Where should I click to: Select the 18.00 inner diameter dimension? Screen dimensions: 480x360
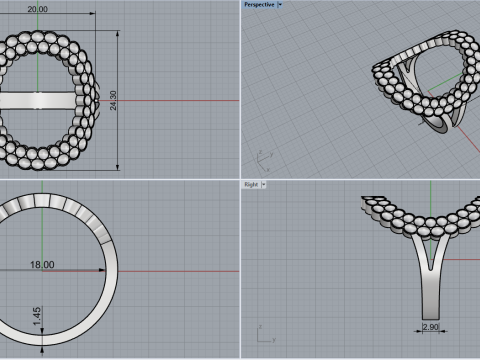(42, 265)
